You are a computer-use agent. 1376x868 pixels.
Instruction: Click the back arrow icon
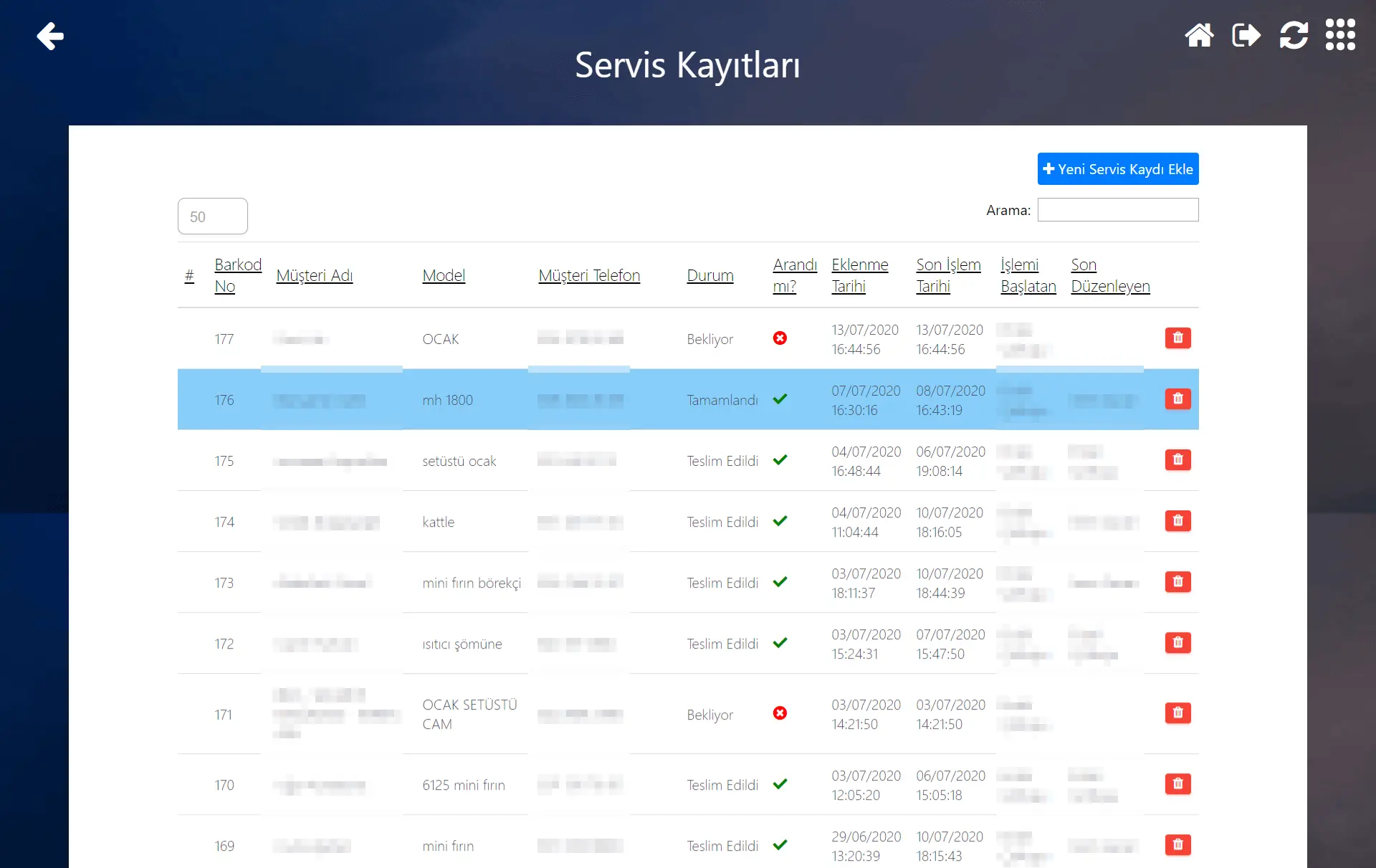pos(50,36)
